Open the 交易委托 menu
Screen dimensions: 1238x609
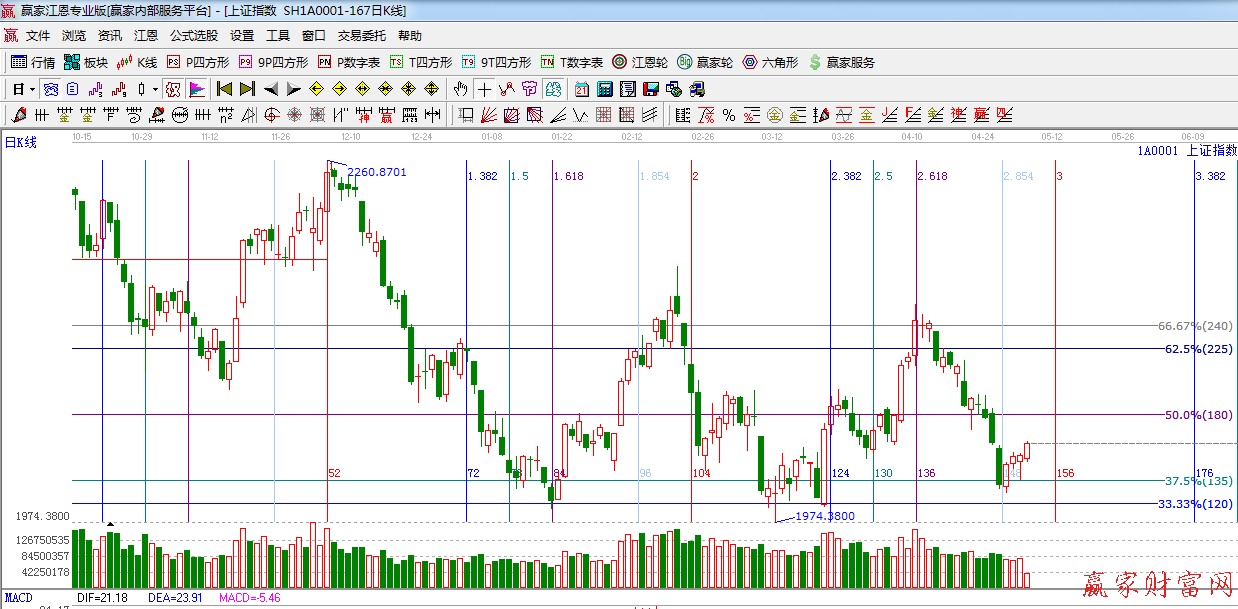pos(361,35)
